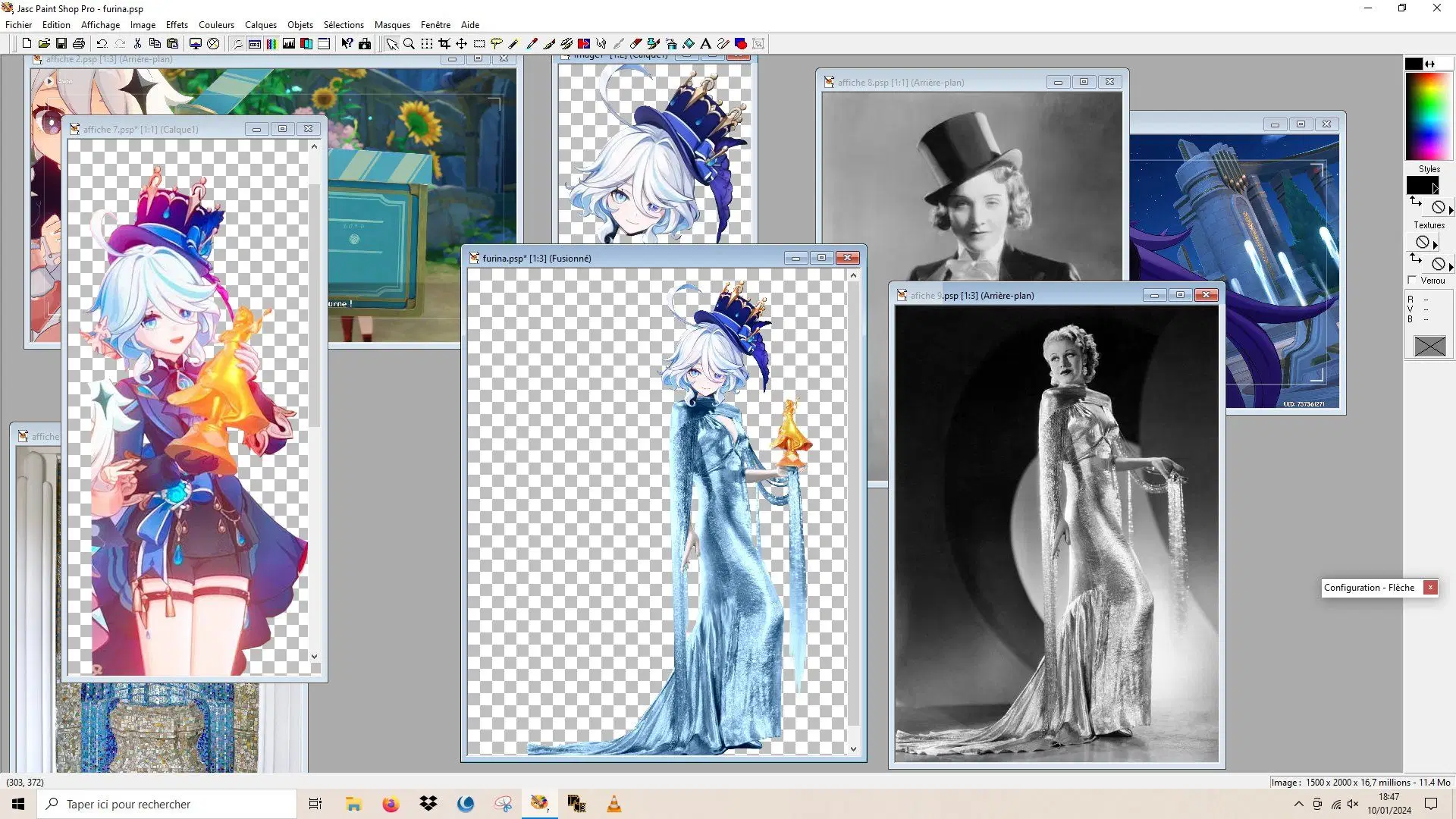Select the Zoom magnifier tool

[409, 44]
